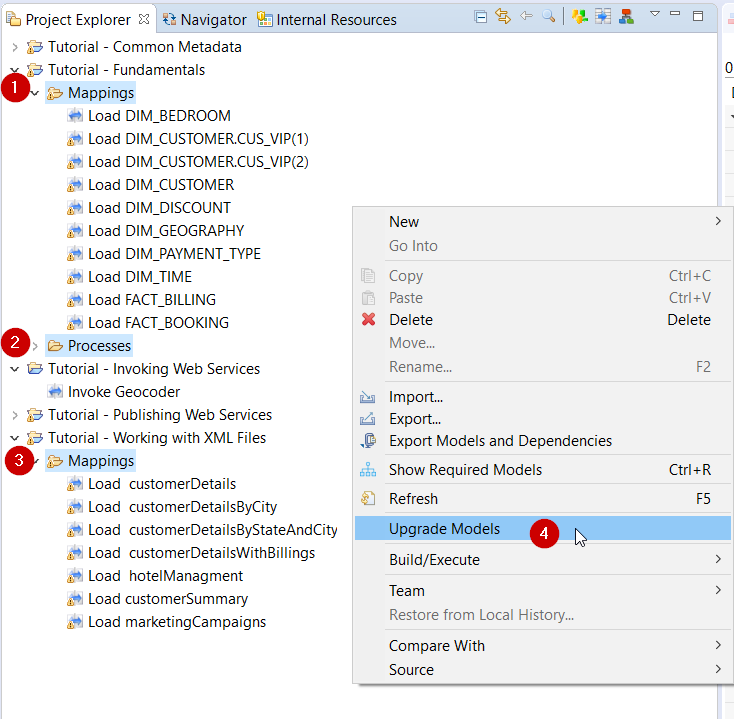This screenshot has width=734, height=719.
Task: Expand the Processes folder arrow
Action: [x=35, y=346]
